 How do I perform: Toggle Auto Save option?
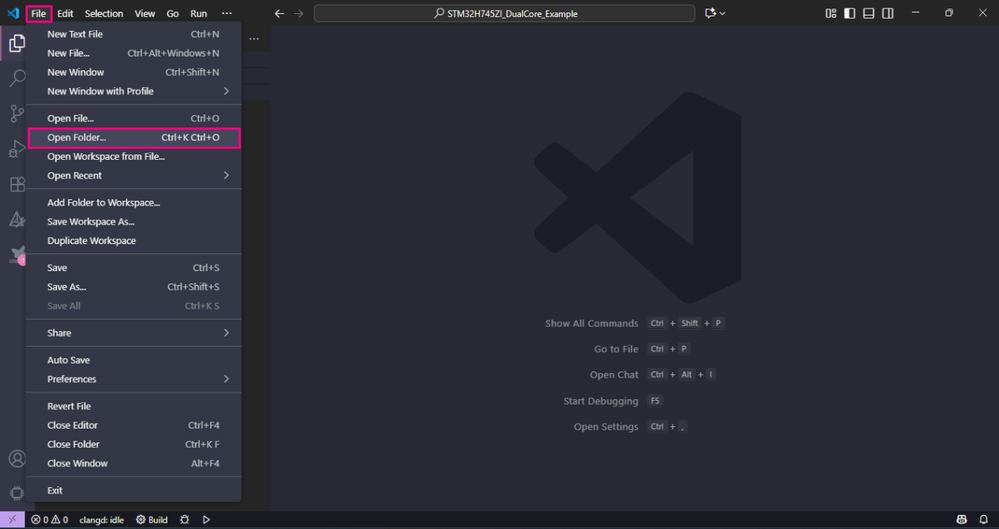(133, 360)
